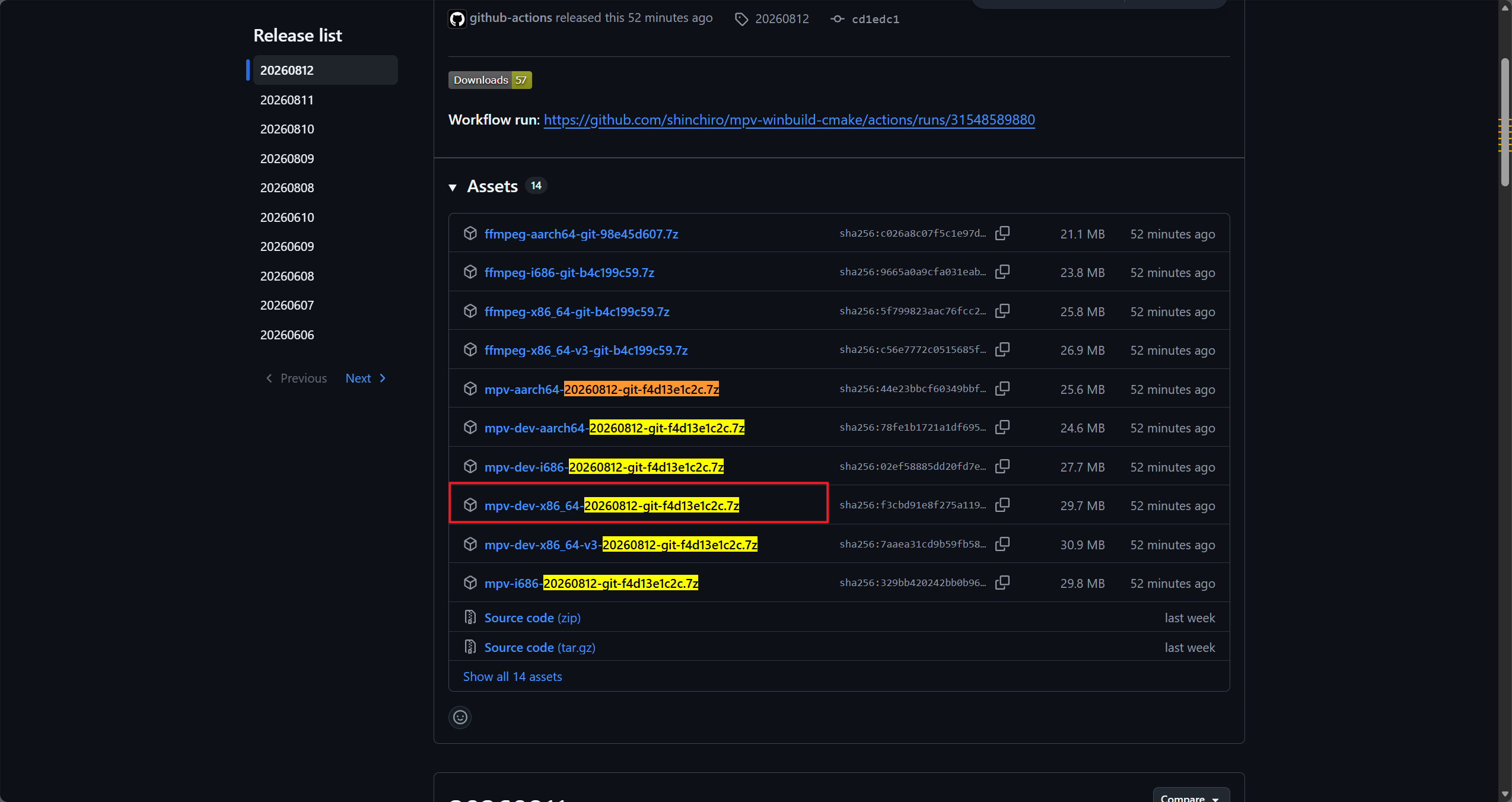Copy sha256 for mpv-dev-x86_64-v3 asset

1002,544
